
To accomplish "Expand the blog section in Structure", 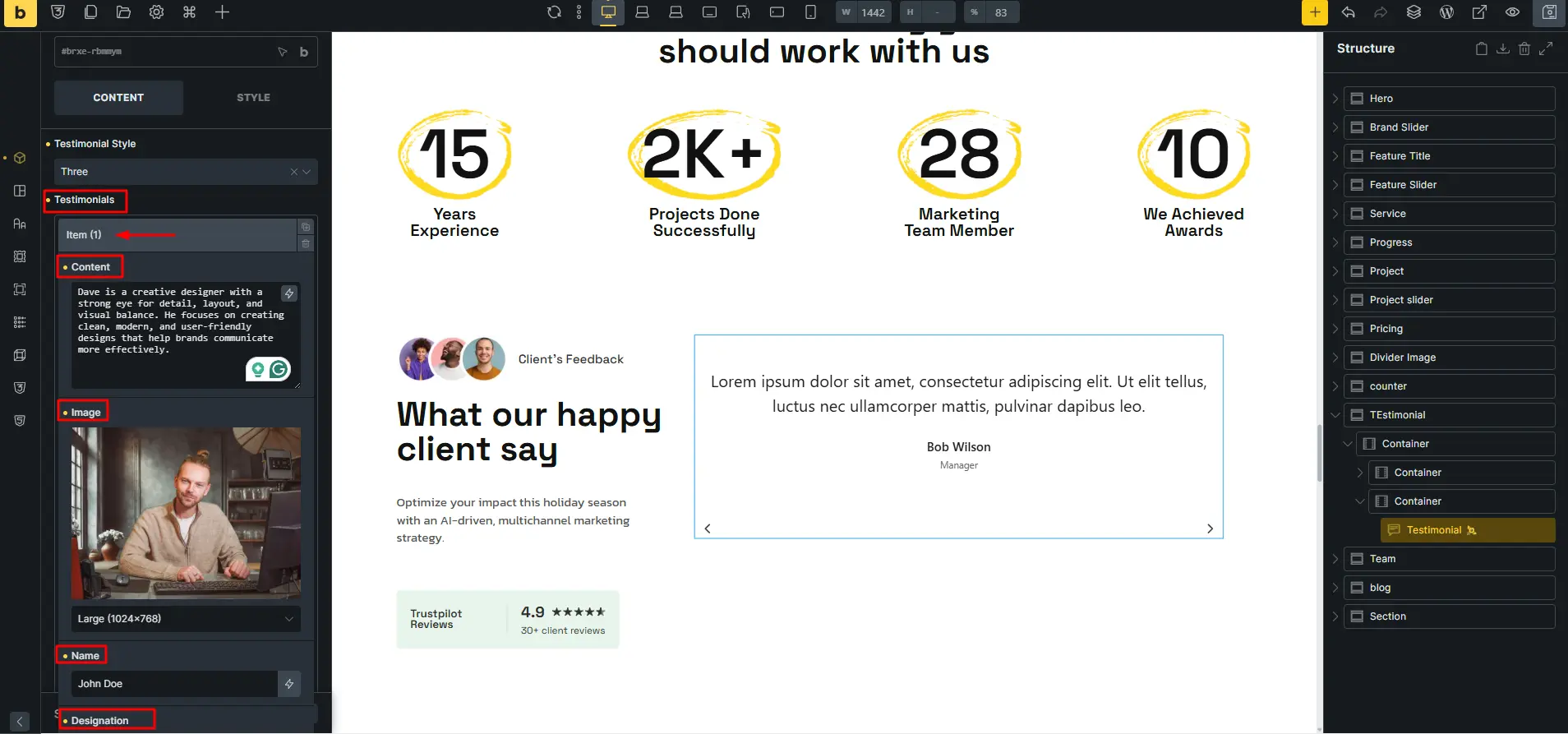I will coord(1335,588).
